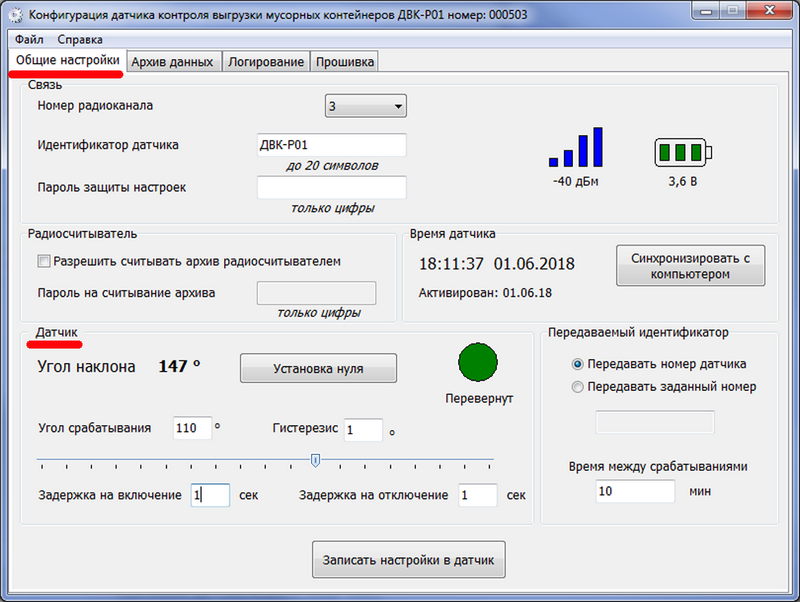This screenshot has width=800, height=602.
Task: Click the application icon in the title bar
Action: 16,15
